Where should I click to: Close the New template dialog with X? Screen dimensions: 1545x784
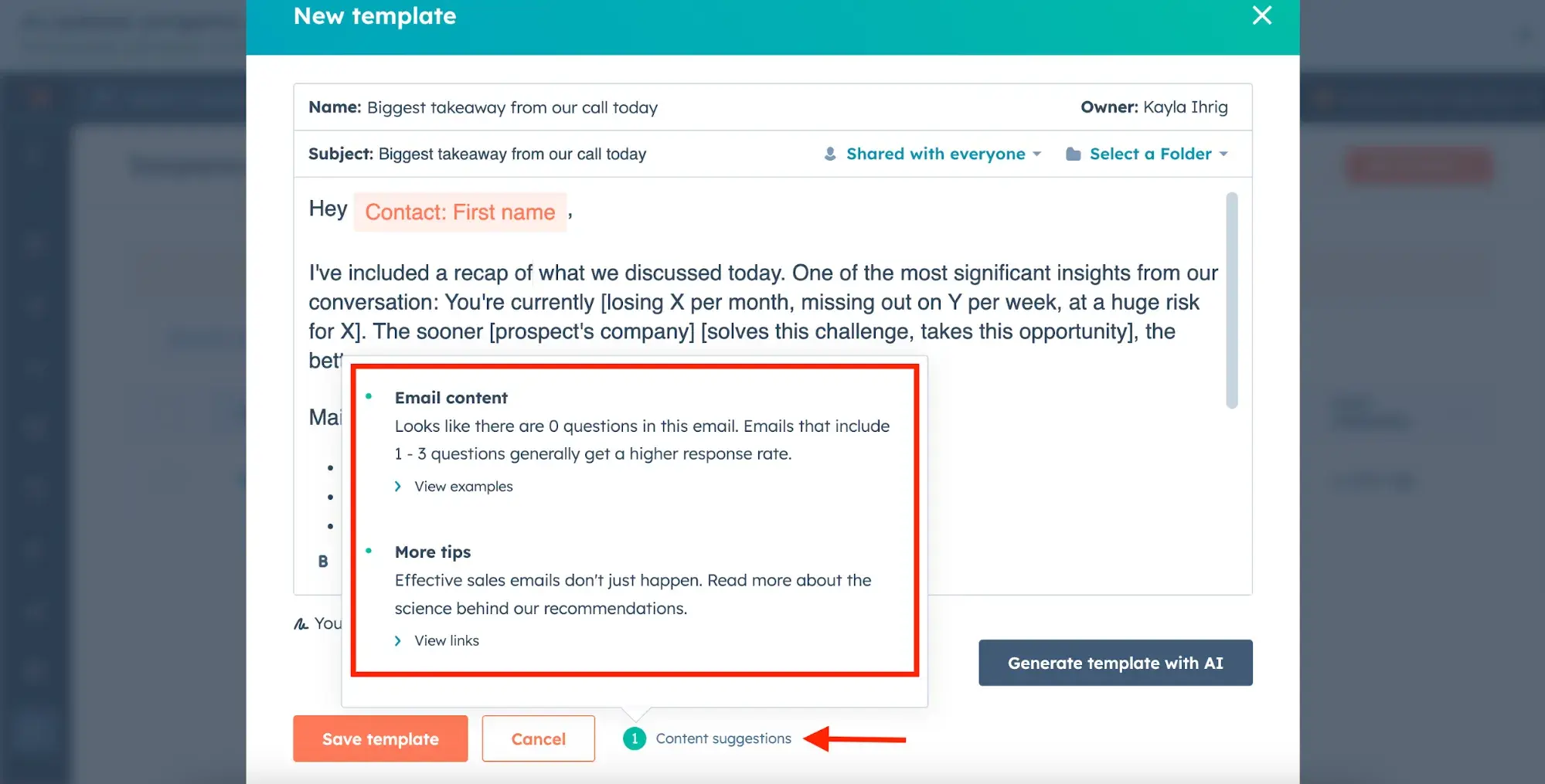pyautogui.click(x=1261, y=15)
